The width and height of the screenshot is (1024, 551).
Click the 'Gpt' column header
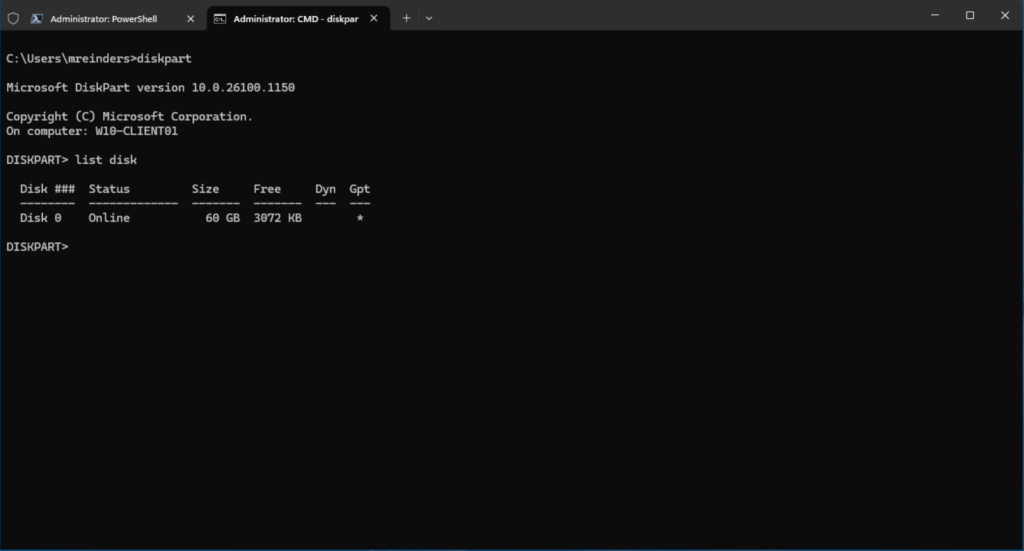(360, 189)
